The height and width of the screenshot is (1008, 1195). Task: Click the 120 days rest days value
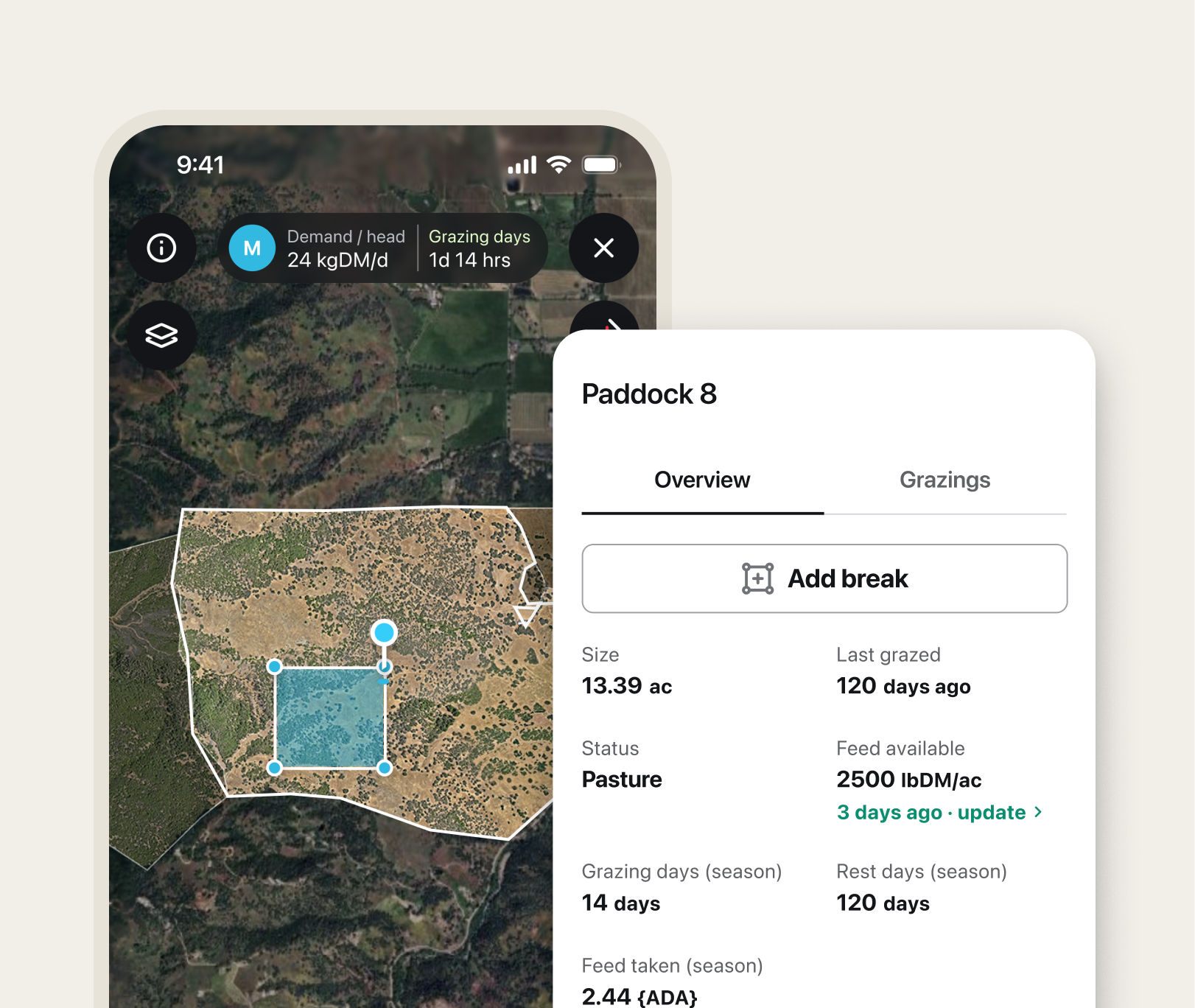[883, 903]
